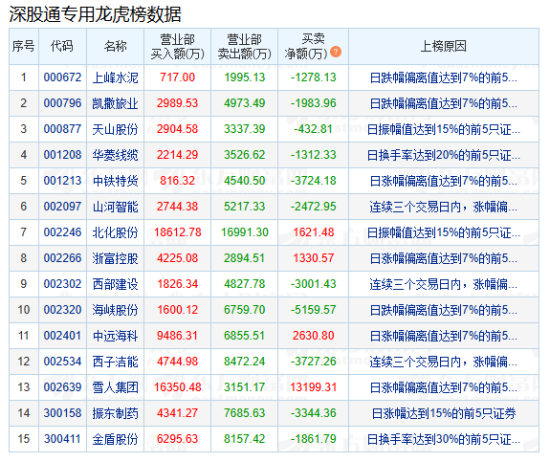The width and height of the screenshot is (550, 462).
Task: Open stock code 002320
Action: (62, 310)
